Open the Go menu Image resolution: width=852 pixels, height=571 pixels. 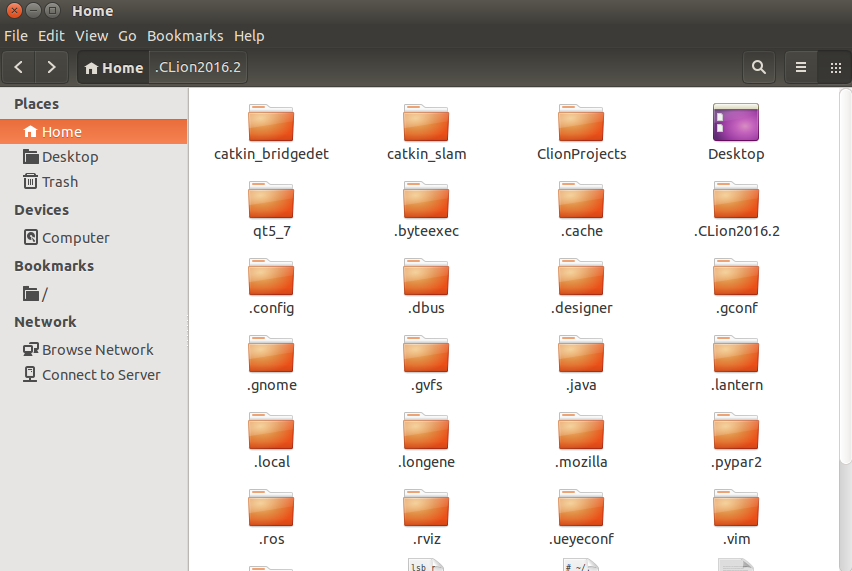tap(127, 36)
